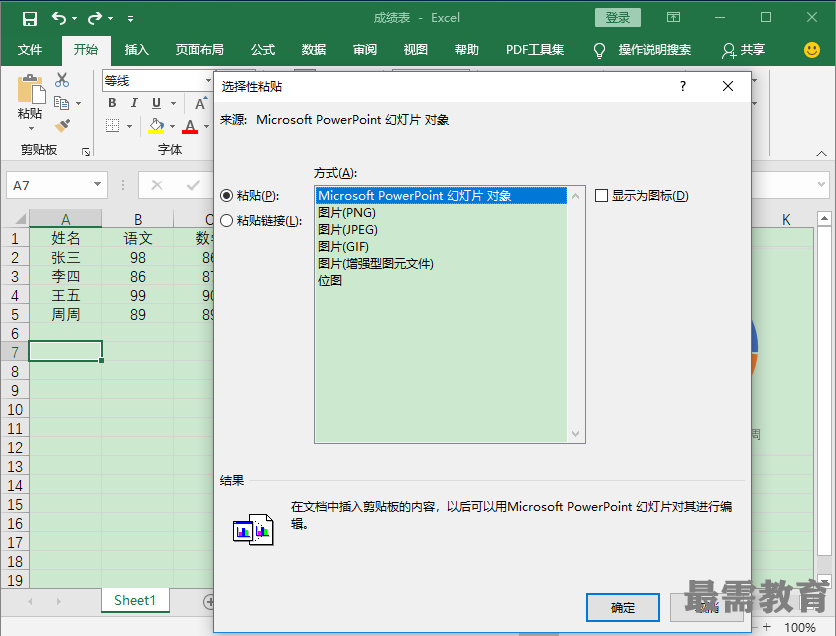Screen dimensions: 836x636
Task: Open the Paste button dropdown arrow
Action: pos(31,128)
